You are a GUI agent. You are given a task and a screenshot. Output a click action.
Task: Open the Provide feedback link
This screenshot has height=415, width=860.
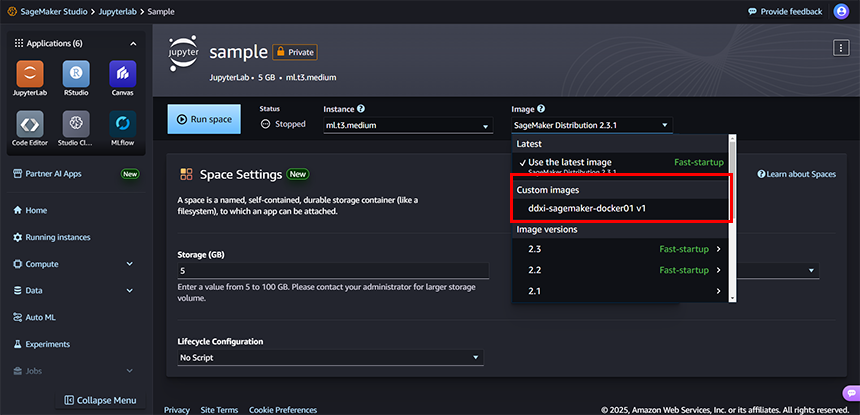coord(785,12)
